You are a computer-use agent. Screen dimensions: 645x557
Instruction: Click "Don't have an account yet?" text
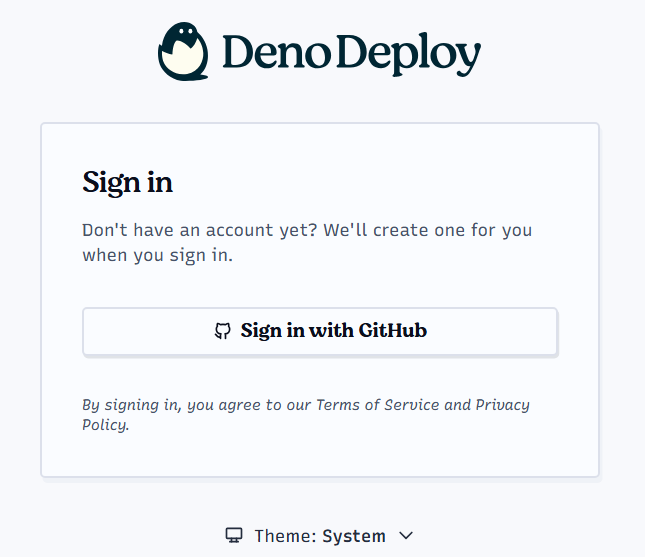[200, 230]
